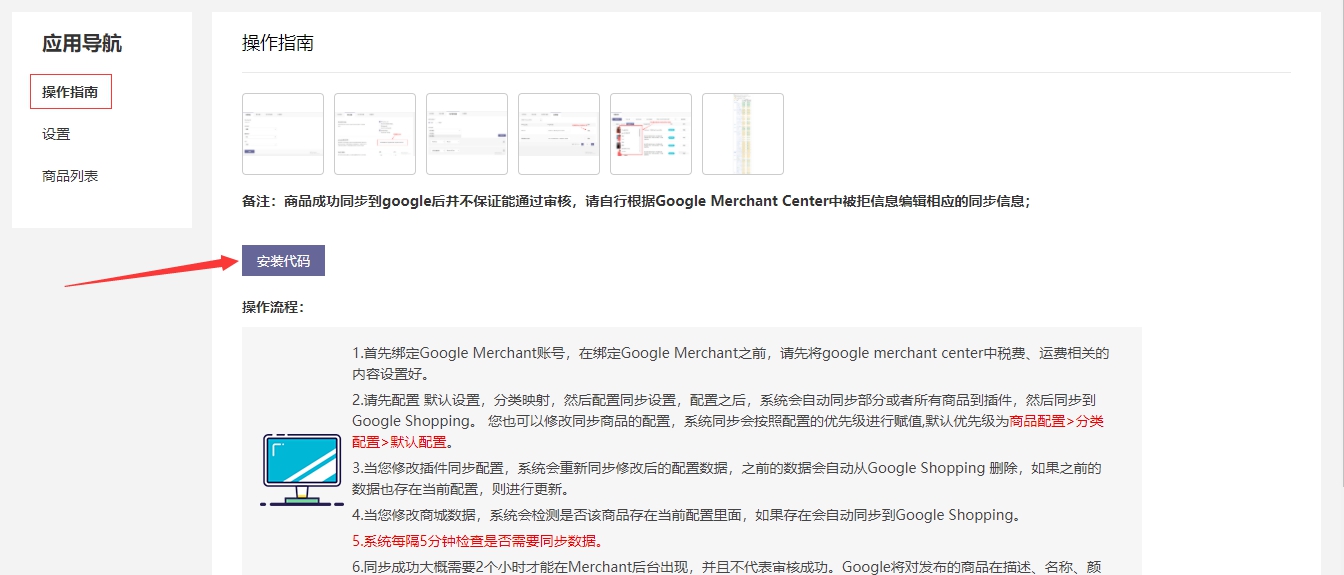Screen dimensions: 1344x575
Task: Open 设置 in the sidebar navigation
Action: coord(56,134)
